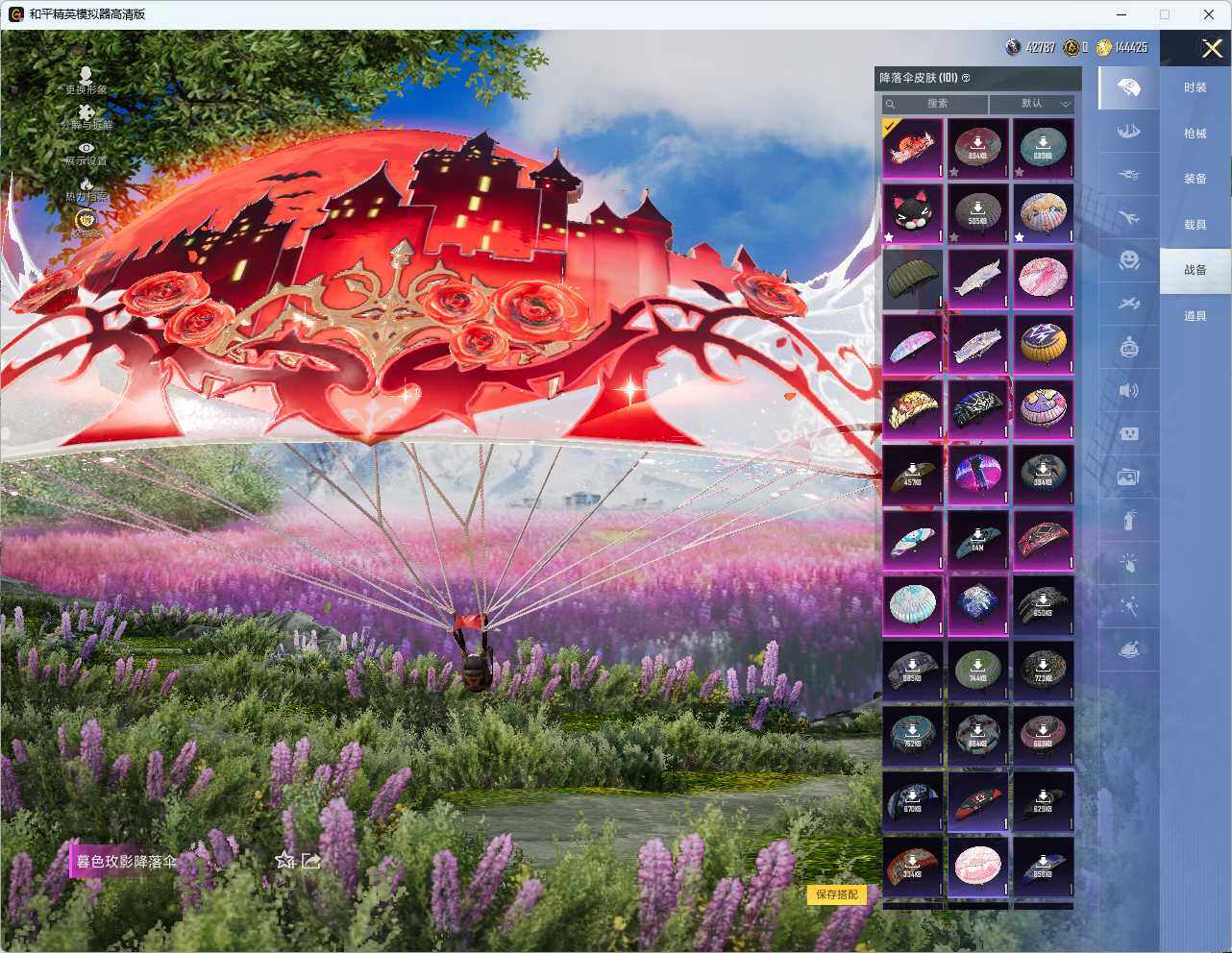Image resolution: width=1232 pixels, height=953 pixels.
Task: Select the magic wand sparkle category icon
Action: pyautogui.click(x=1129, y=607)
